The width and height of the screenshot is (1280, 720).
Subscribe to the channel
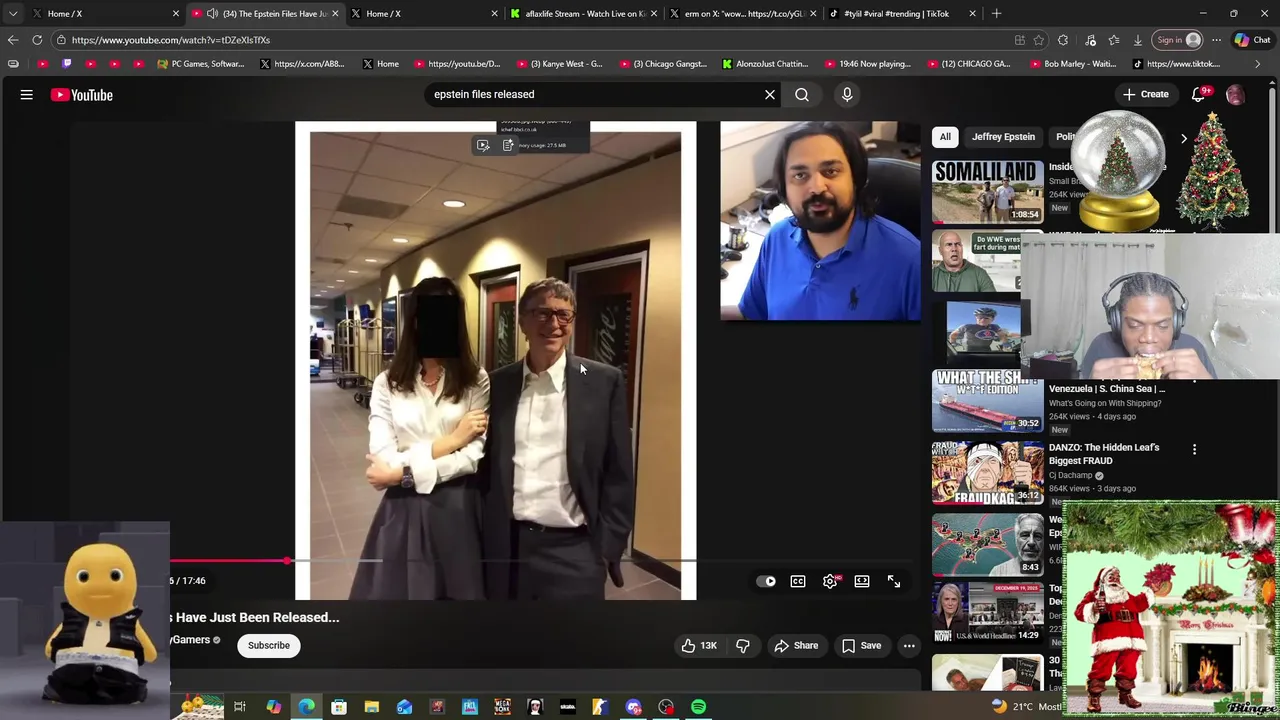pyautogui.click(x=269, y=646)
